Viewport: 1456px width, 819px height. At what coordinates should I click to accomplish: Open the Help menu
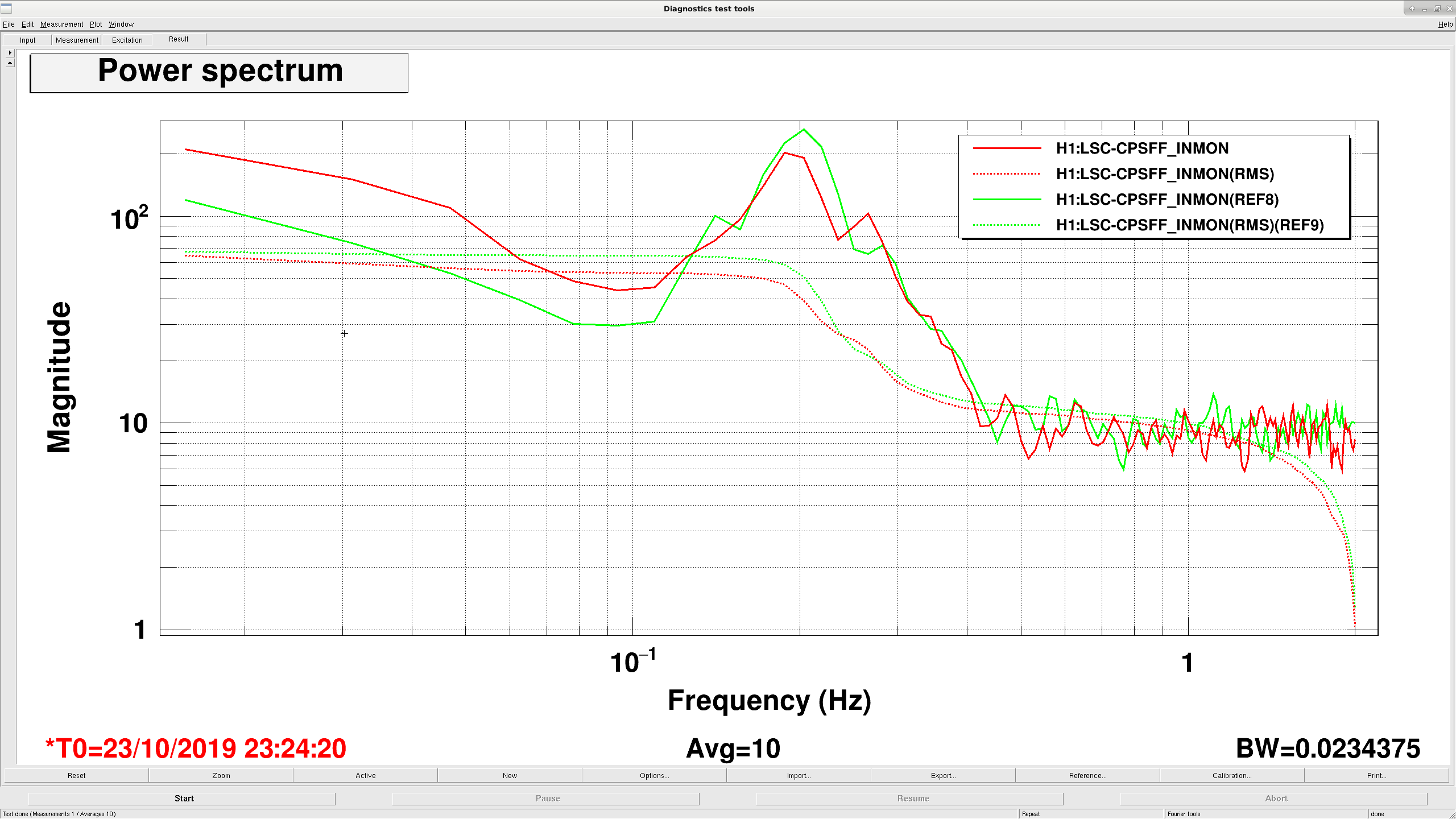[1445, 24]
